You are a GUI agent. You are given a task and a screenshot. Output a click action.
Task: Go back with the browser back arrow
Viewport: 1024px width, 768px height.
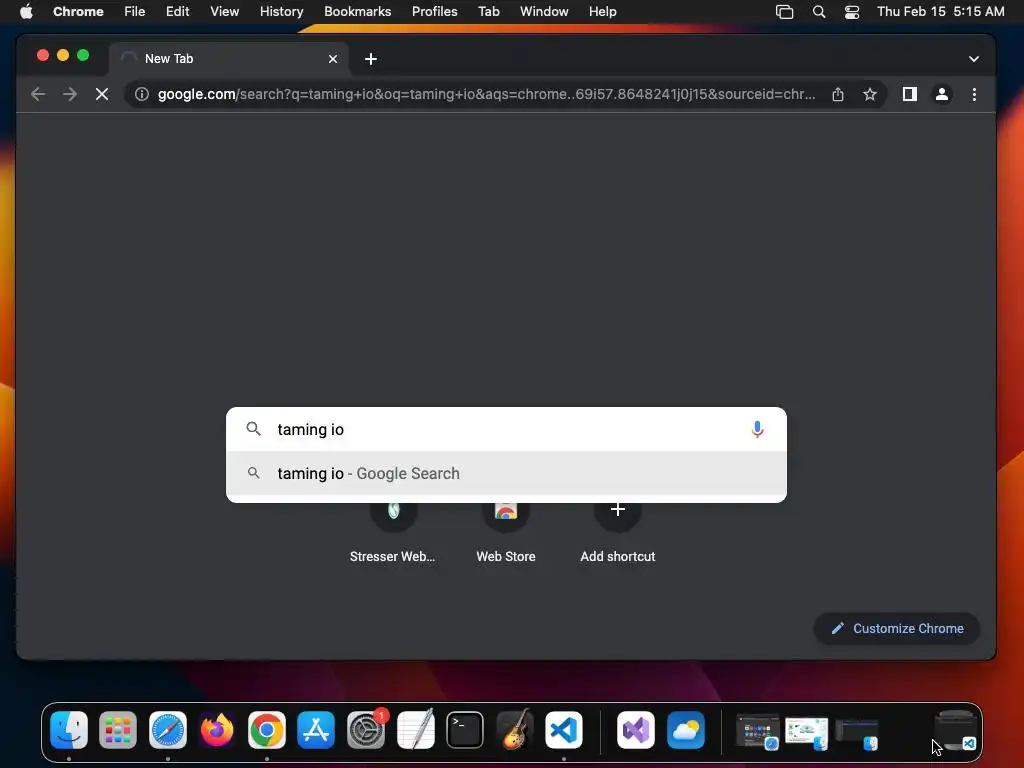(x=38, y=94)
